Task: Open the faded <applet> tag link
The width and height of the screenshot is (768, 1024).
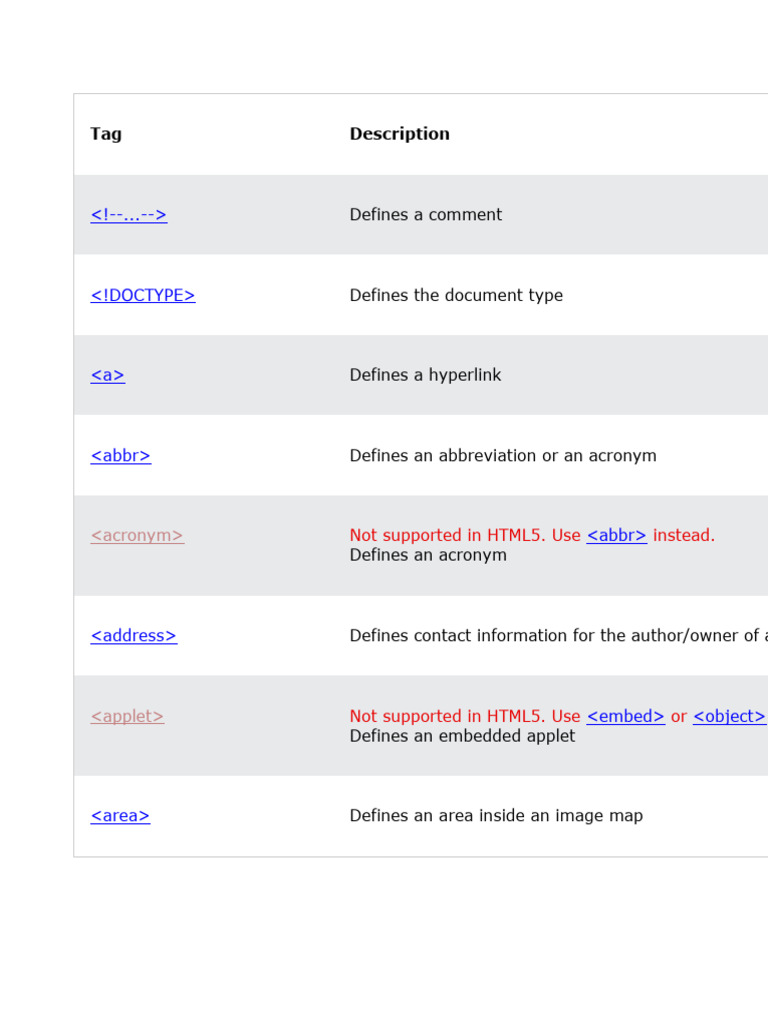Action: [127, 716]
